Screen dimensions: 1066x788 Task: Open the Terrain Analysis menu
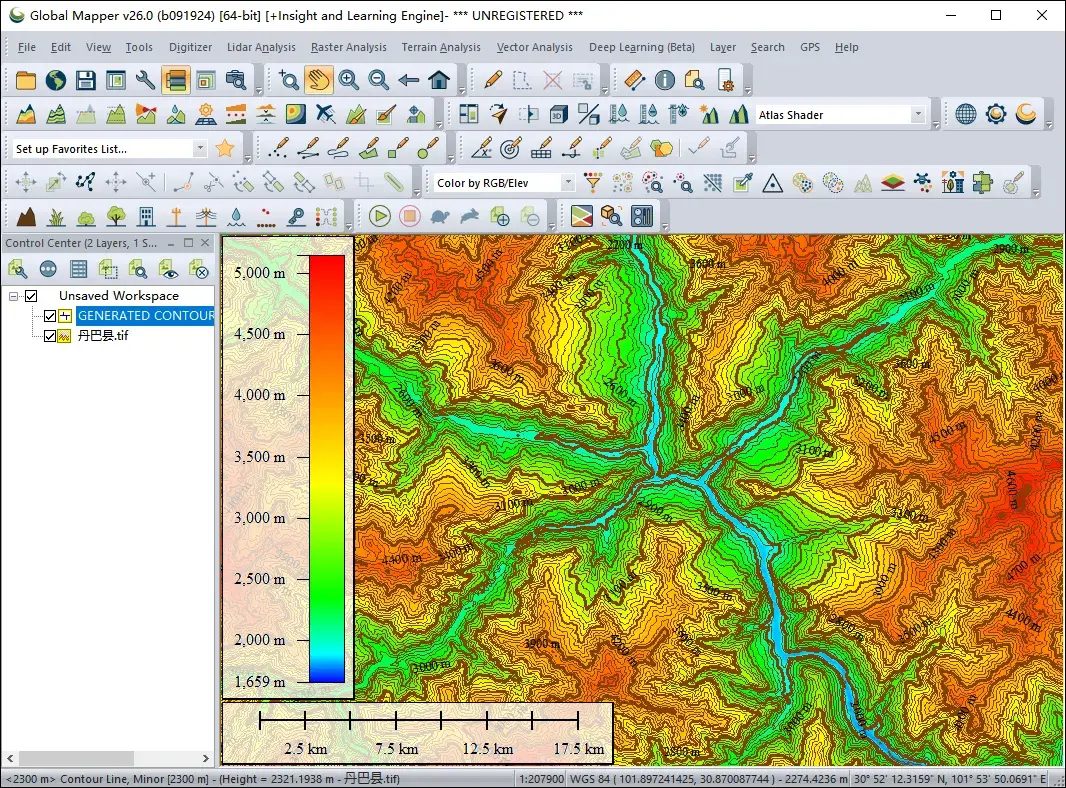click(441, 47)
